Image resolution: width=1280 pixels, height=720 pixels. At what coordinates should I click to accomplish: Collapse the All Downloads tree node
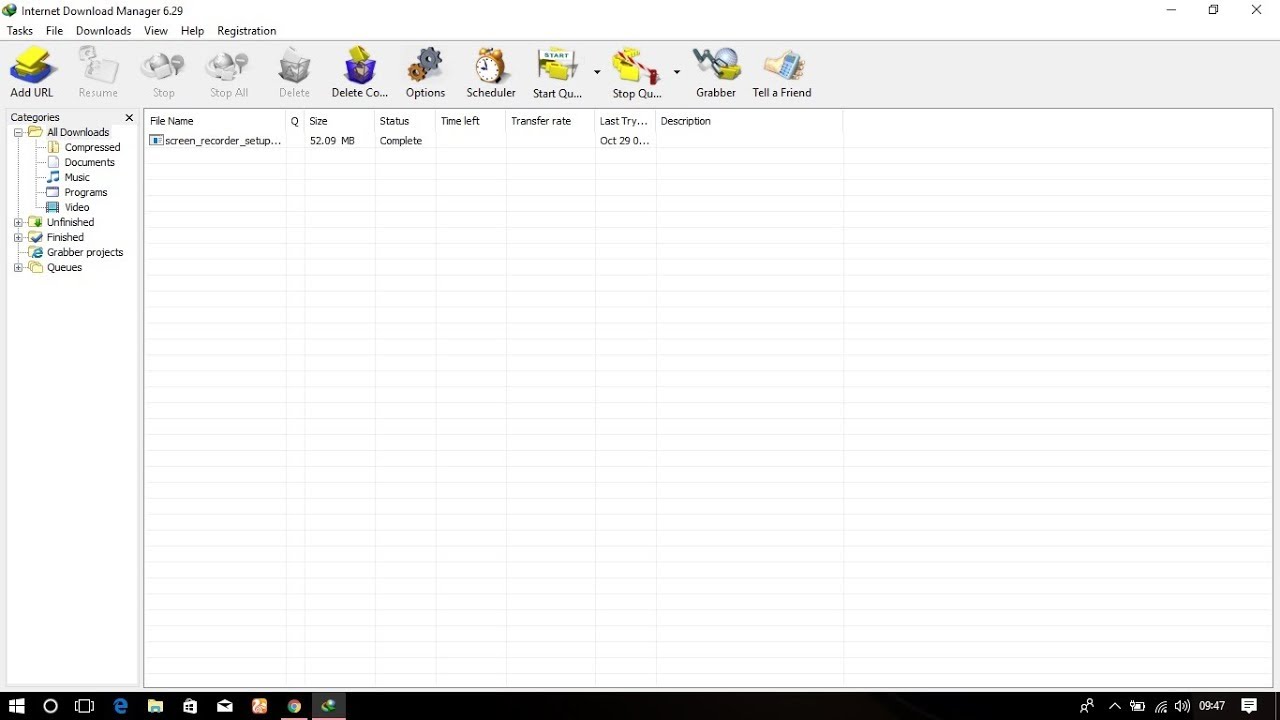[18, 133]
